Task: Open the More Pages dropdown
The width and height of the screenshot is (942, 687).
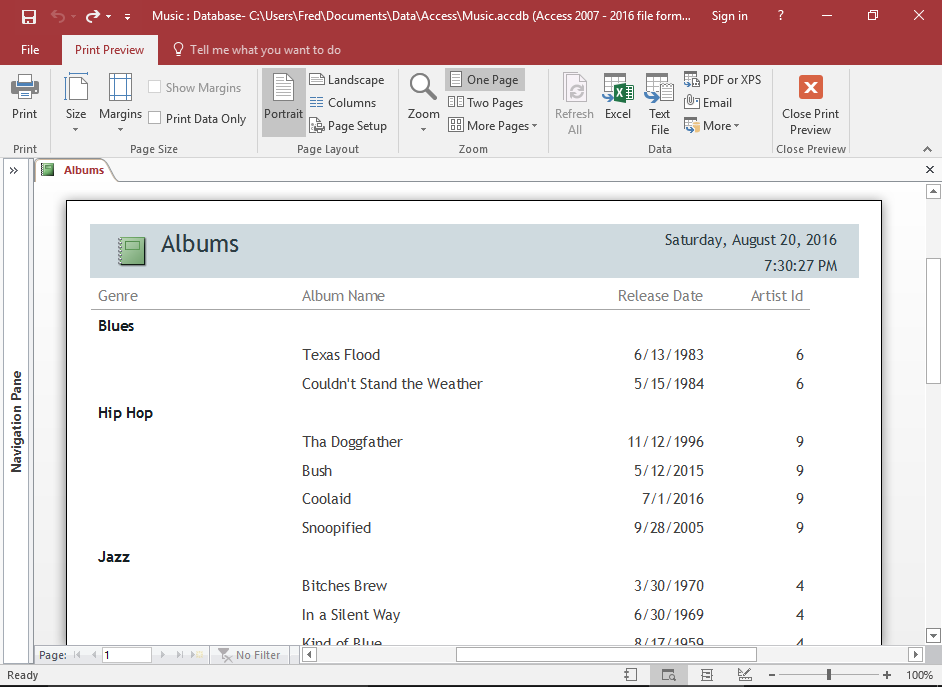Action: point(493,125)
